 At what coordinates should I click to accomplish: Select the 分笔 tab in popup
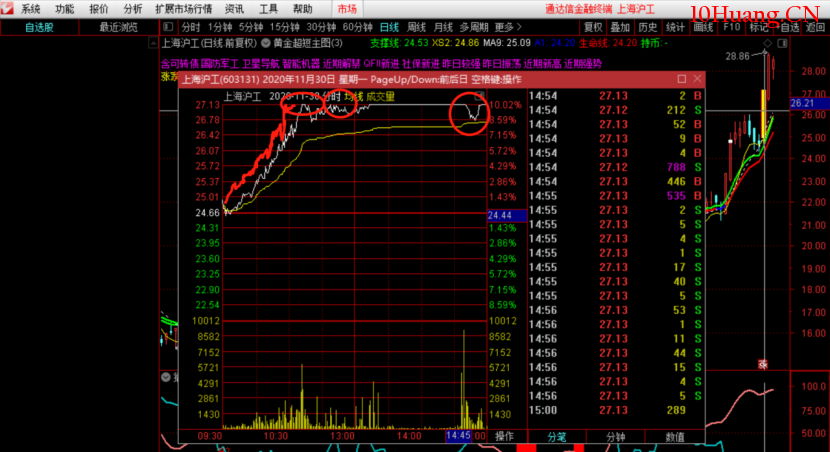pos(557,437)
